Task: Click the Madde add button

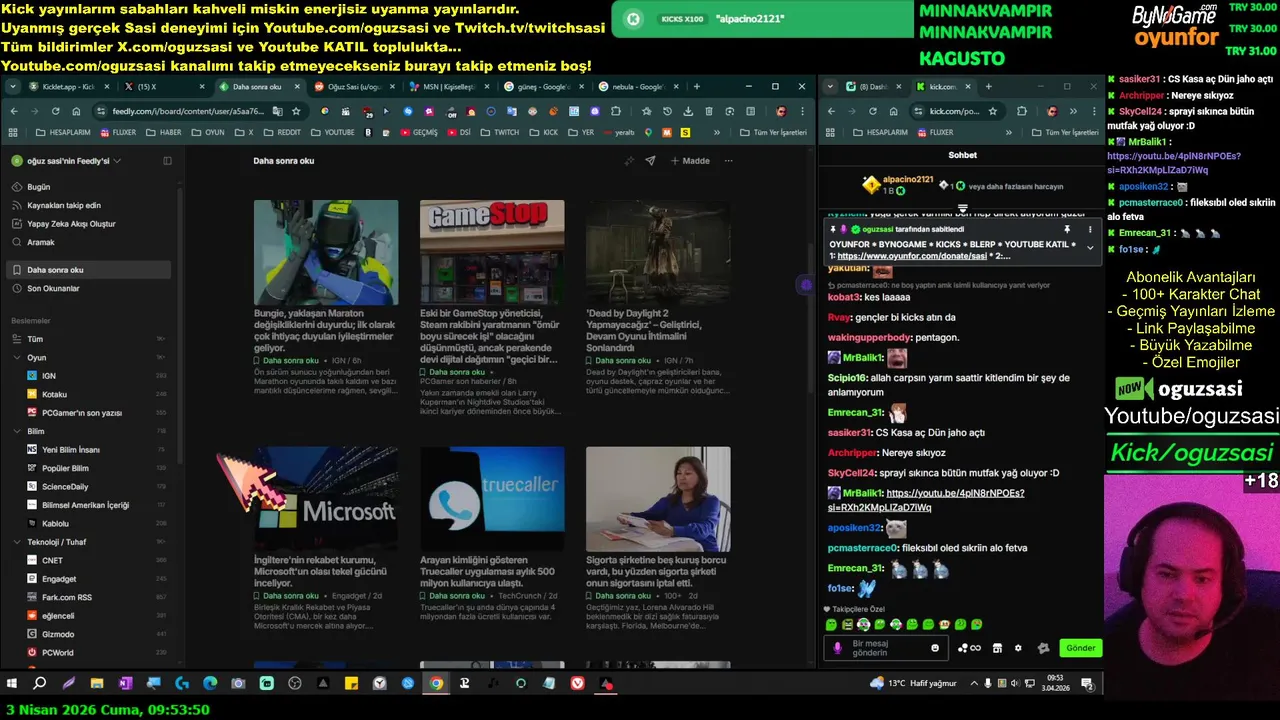Action: click(690, 160)
